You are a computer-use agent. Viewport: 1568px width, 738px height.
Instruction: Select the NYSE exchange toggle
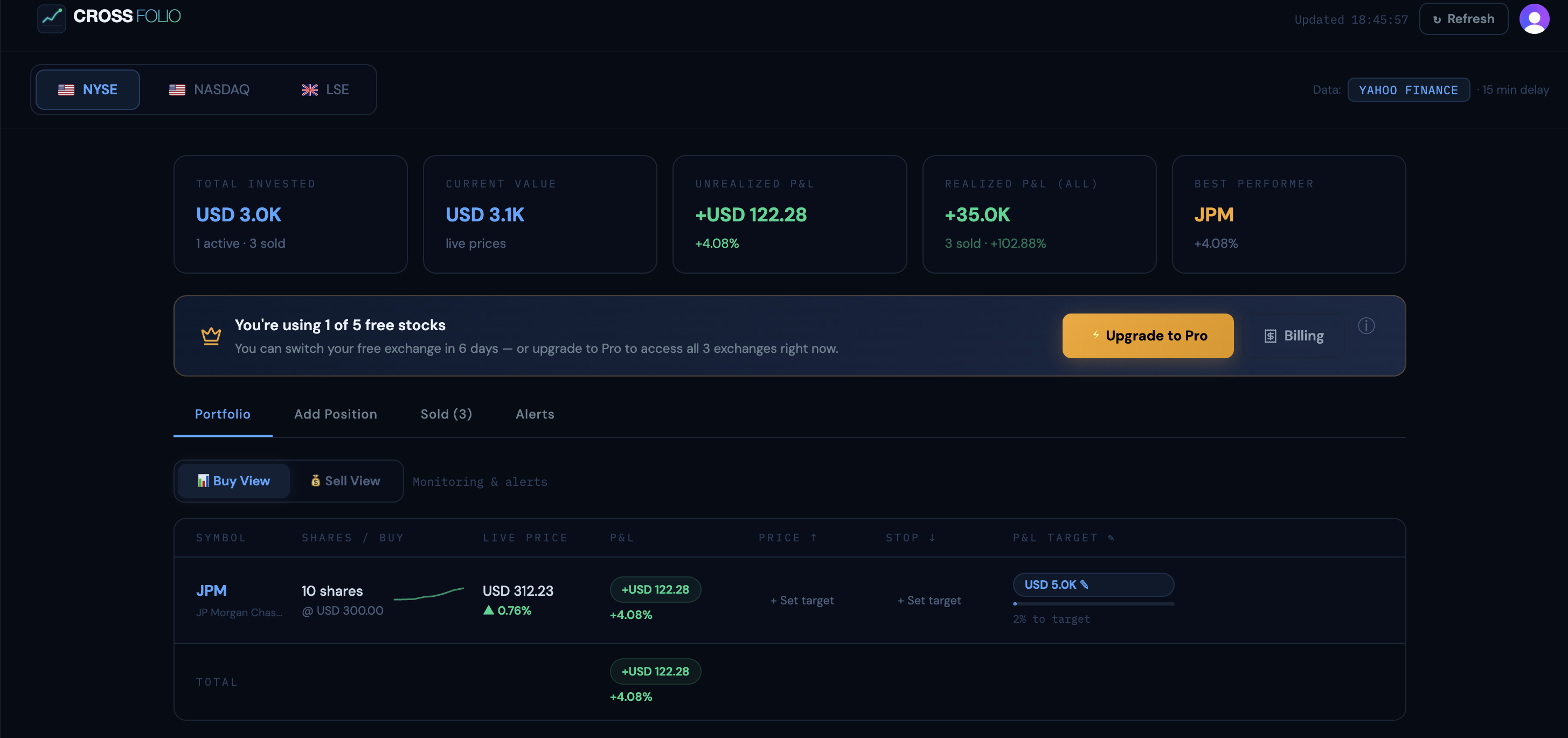pyautogui.click(x=88, y=90)
